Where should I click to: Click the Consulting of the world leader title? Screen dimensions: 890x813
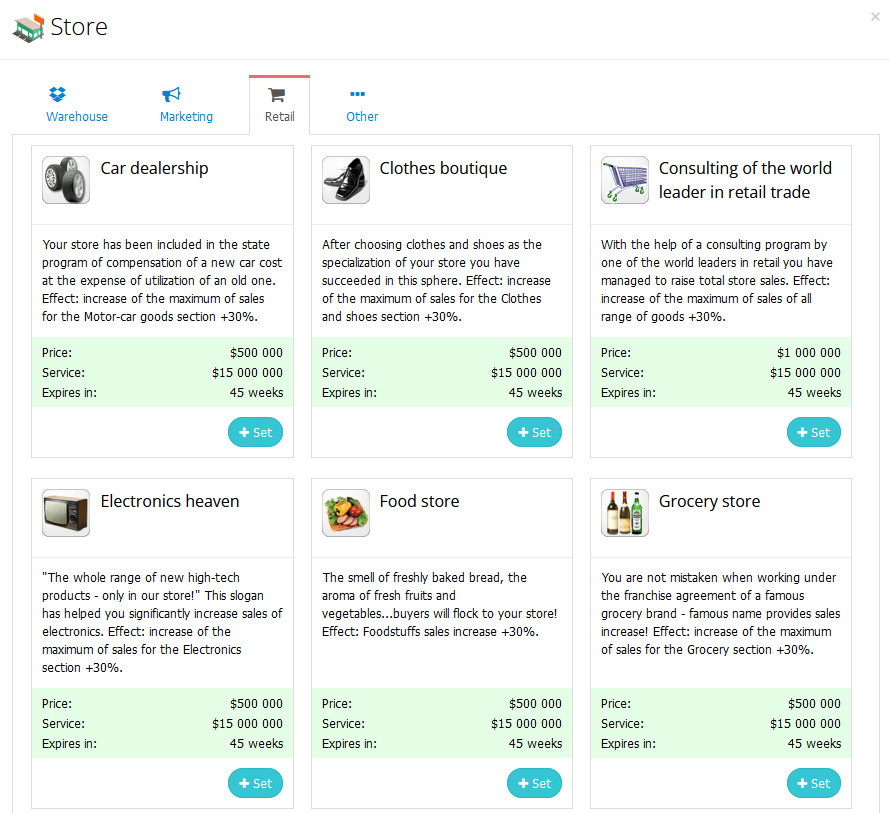point(745,180)
